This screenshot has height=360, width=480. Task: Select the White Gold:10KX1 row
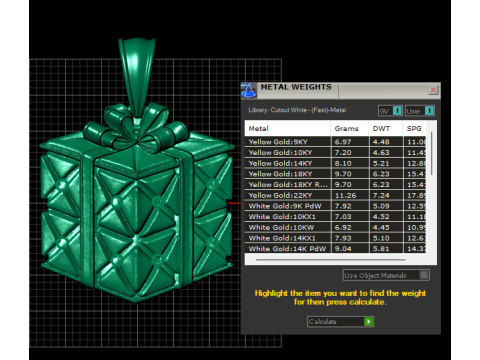335,216
